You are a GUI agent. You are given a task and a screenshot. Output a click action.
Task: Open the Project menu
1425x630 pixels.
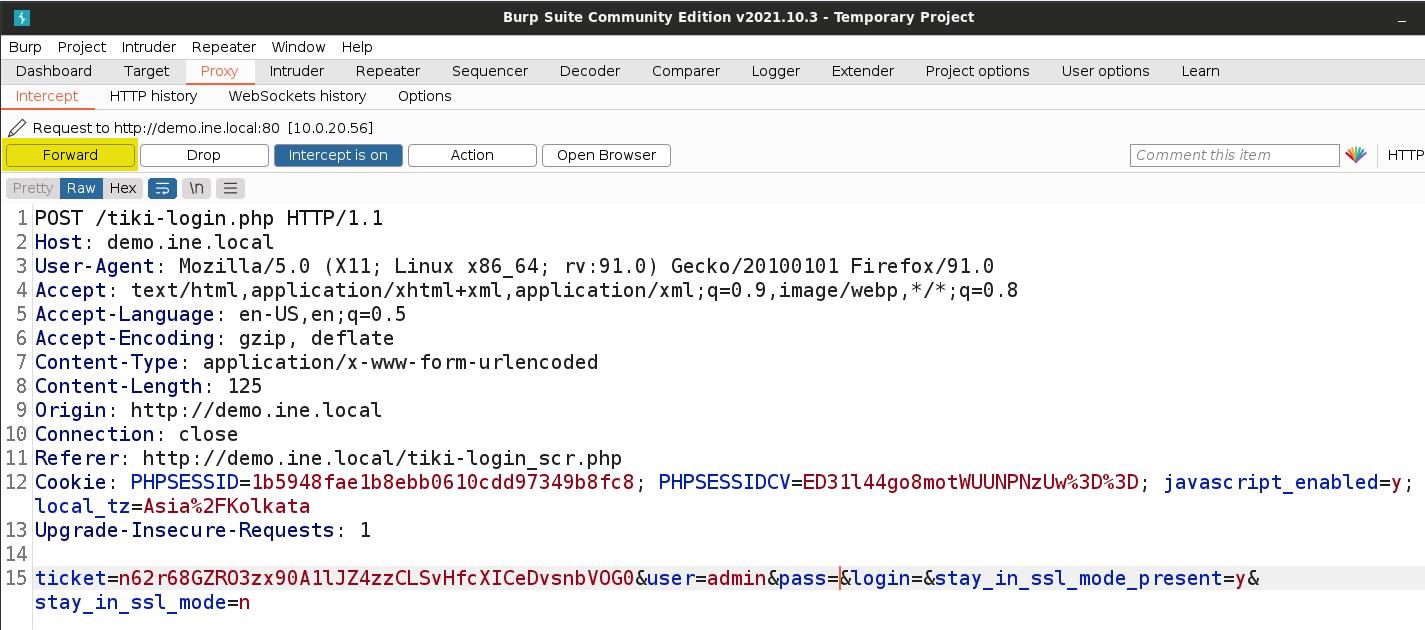(81, 47)
